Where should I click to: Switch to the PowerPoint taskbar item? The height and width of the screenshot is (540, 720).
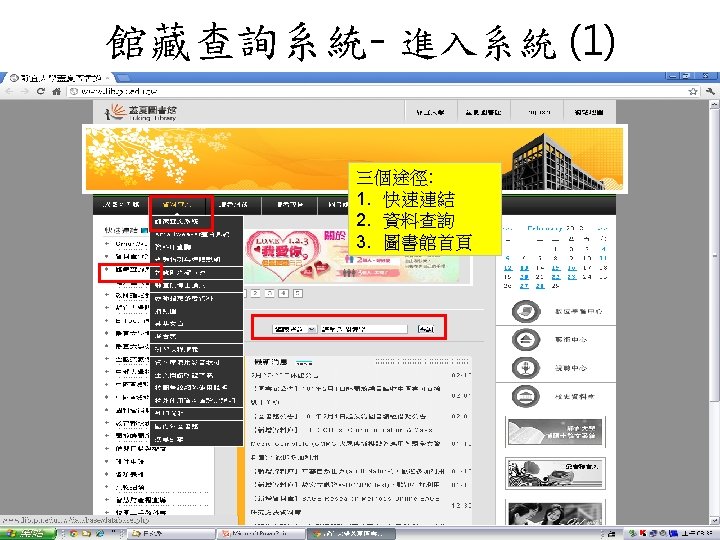point(262,534)
